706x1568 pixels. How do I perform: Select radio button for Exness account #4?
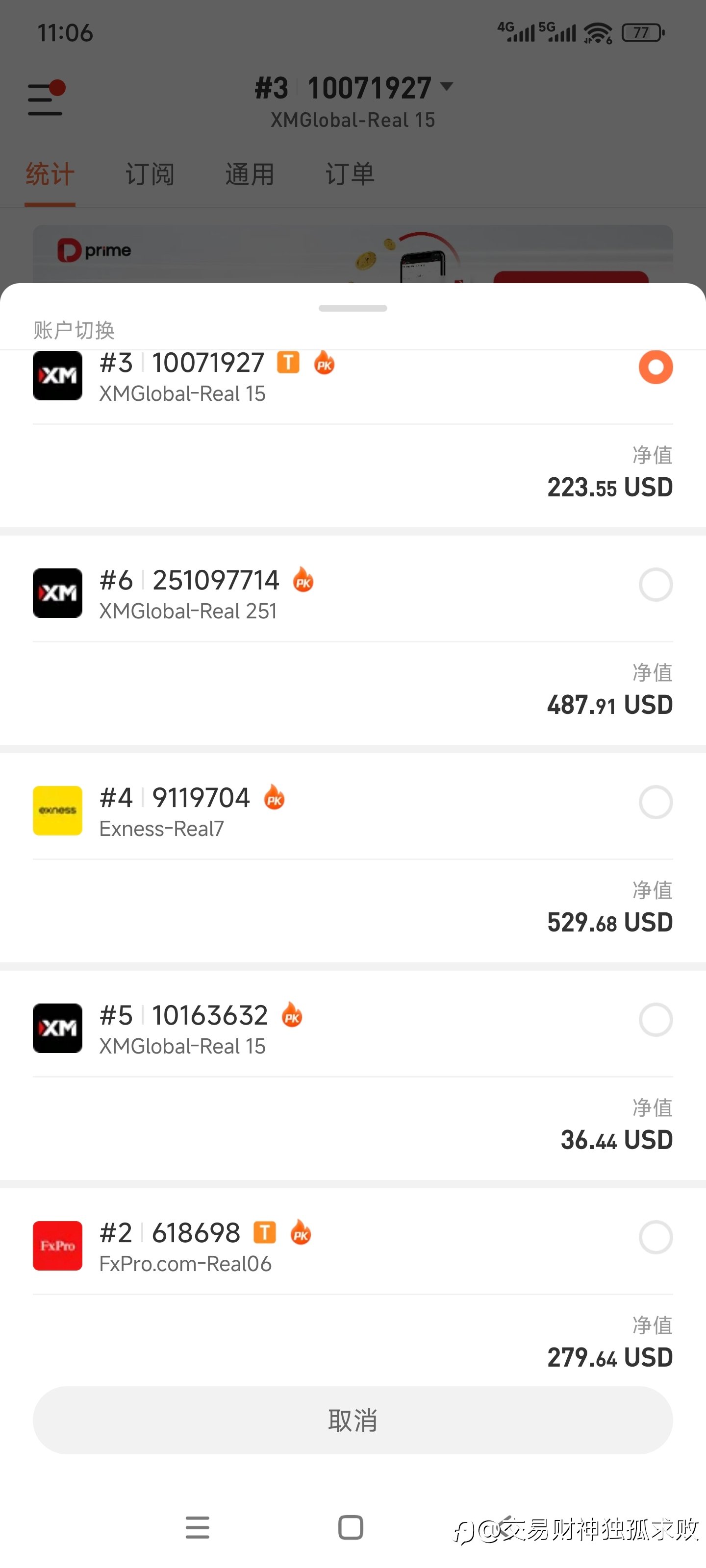click(x=656, y=802)
